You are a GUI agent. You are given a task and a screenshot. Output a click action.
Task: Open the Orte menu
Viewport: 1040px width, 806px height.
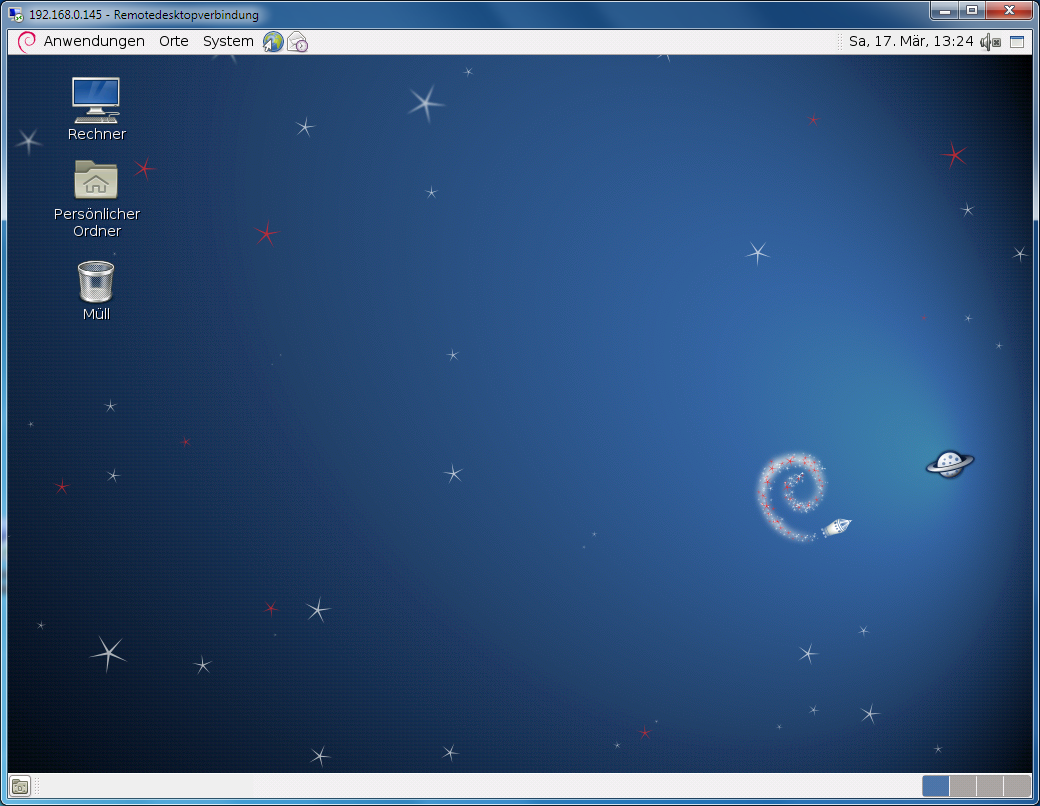[174, 41]
